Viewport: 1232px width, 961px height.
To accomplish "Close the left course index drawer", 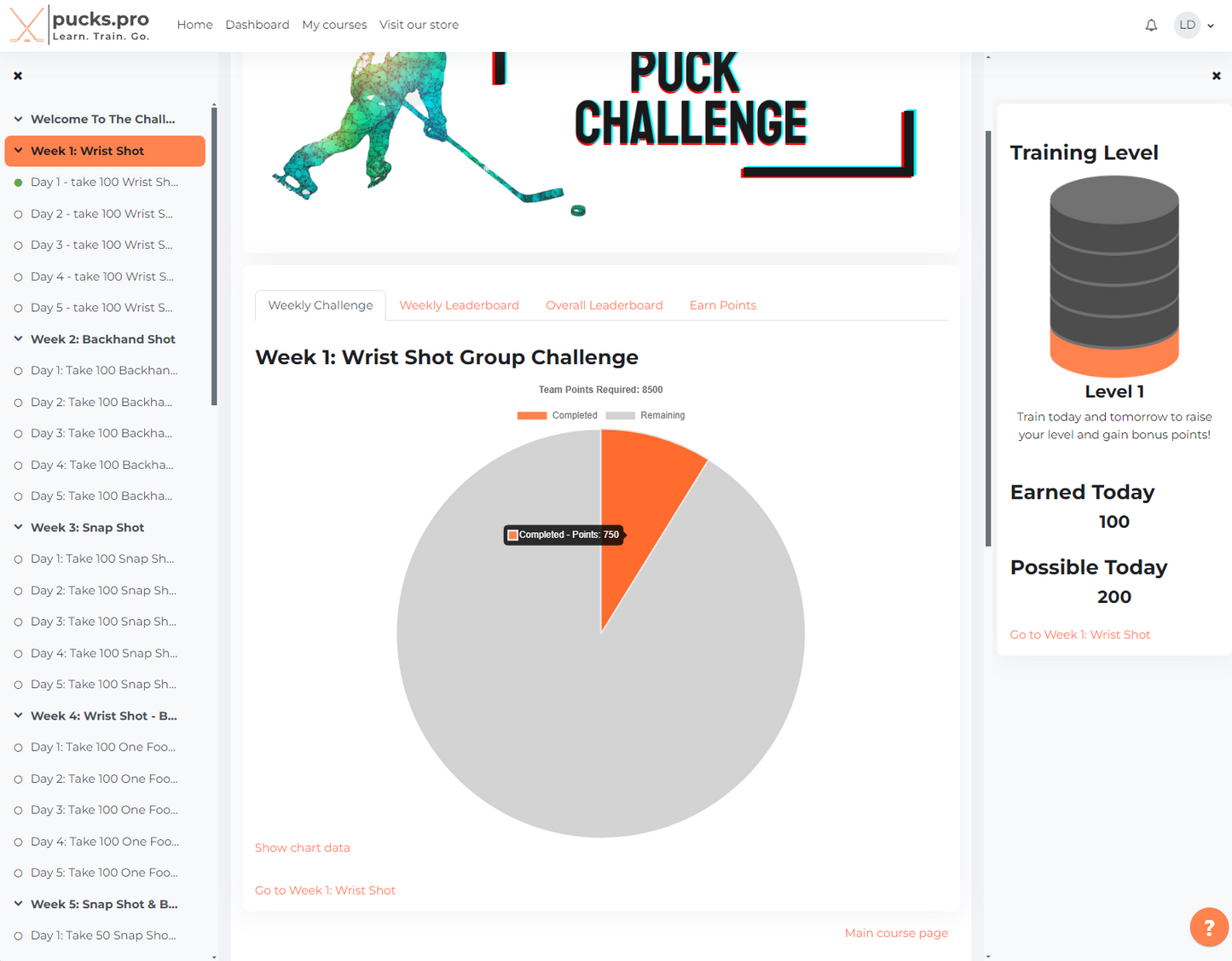I will point(18,76).
